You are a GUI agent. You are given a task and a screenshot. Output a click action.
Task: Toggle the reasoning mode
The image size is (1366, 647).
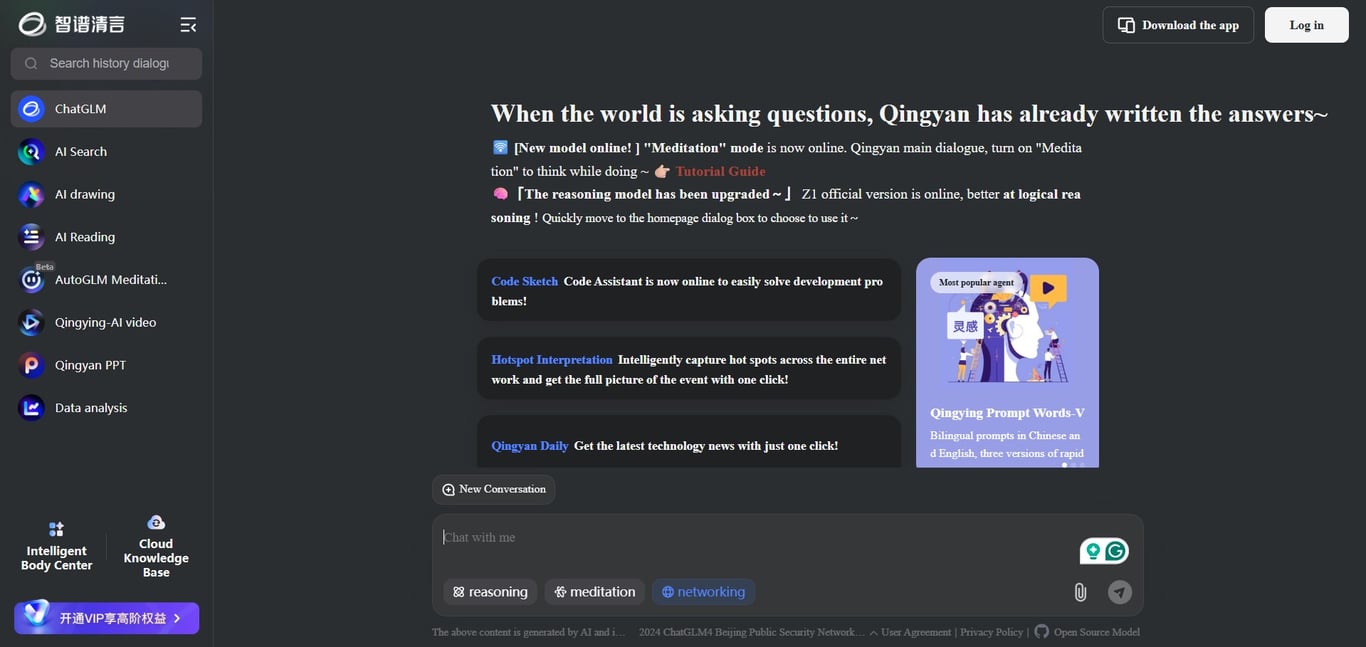point(490,592)
